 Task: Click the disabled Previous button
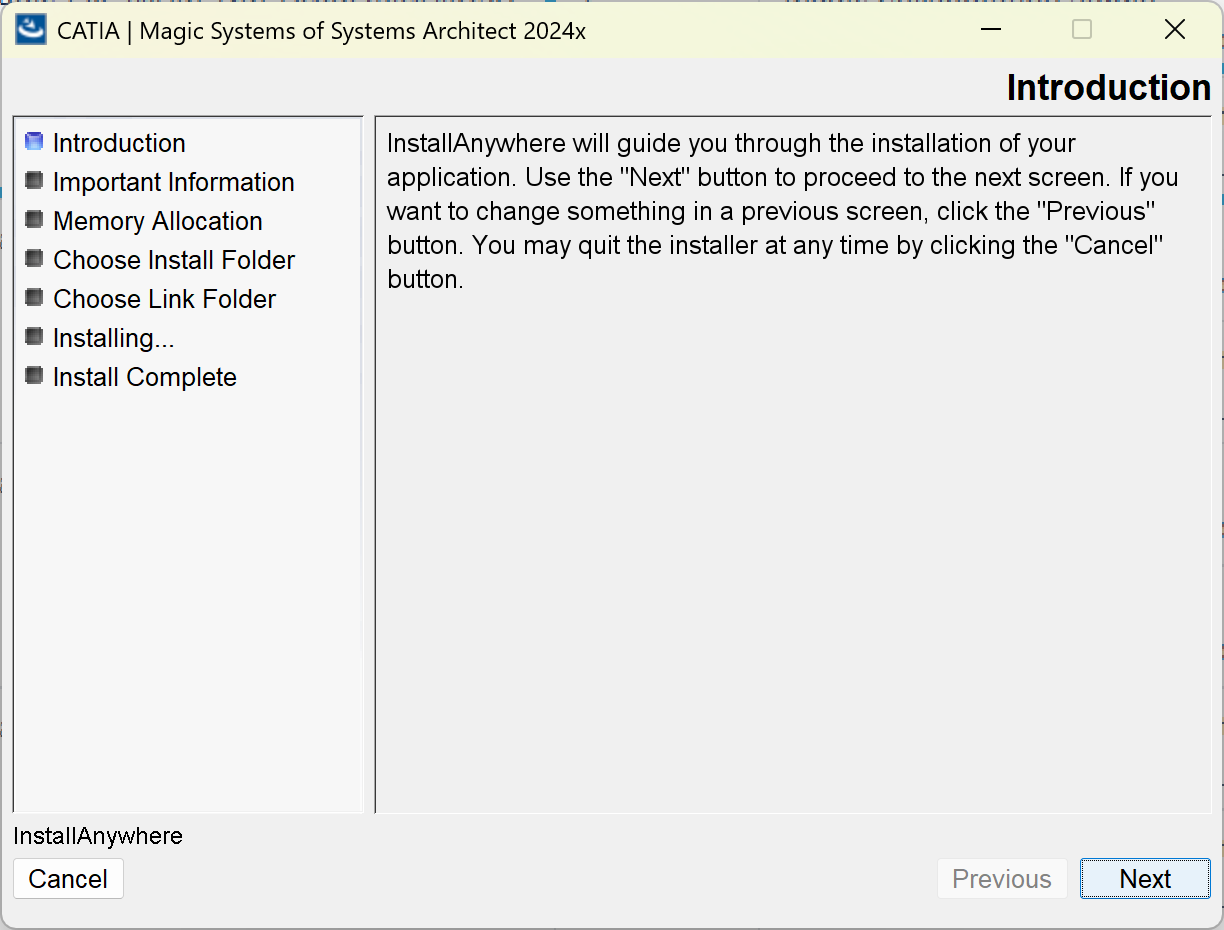pos(1002,879)
